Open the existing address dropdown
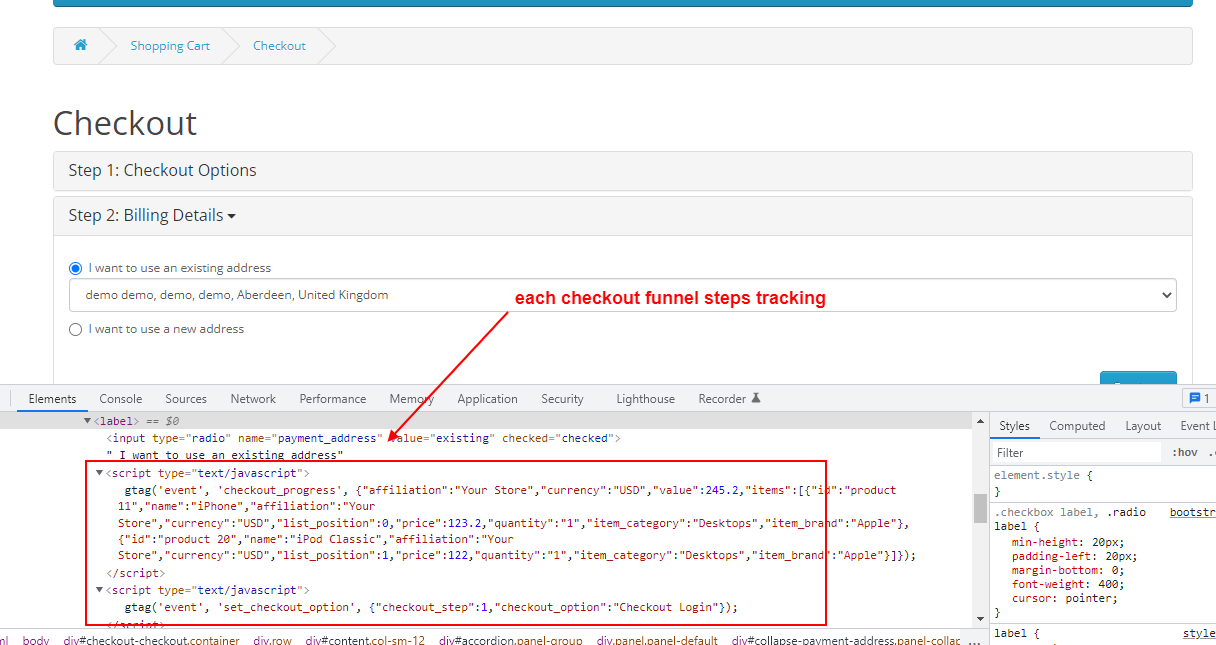1216x645 pixels. click(x=623, y=295)
